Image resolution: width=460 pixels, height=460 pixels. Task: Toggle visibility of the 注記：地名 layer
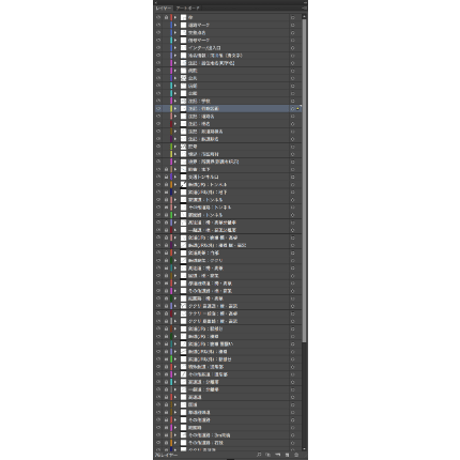coord(158,124)
